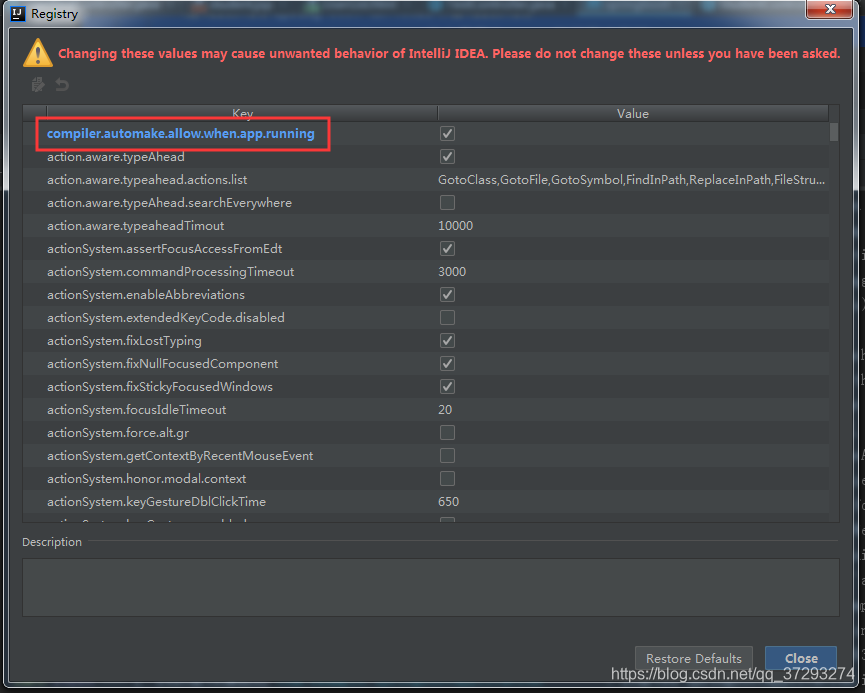Disable action.aware.typeAhead

point(446,156)
